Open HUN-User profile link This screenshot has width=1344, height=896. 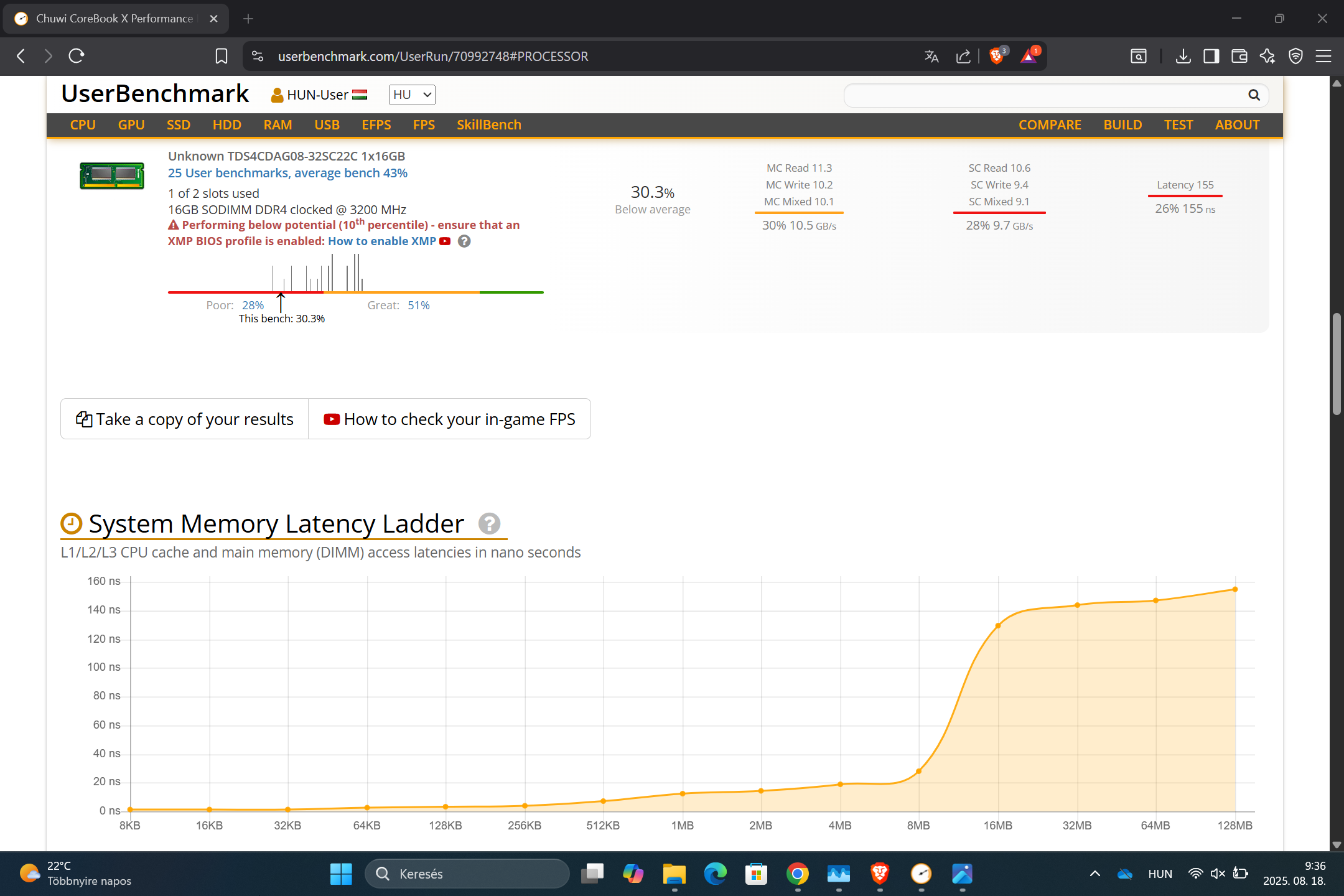[x=319, y=95]
